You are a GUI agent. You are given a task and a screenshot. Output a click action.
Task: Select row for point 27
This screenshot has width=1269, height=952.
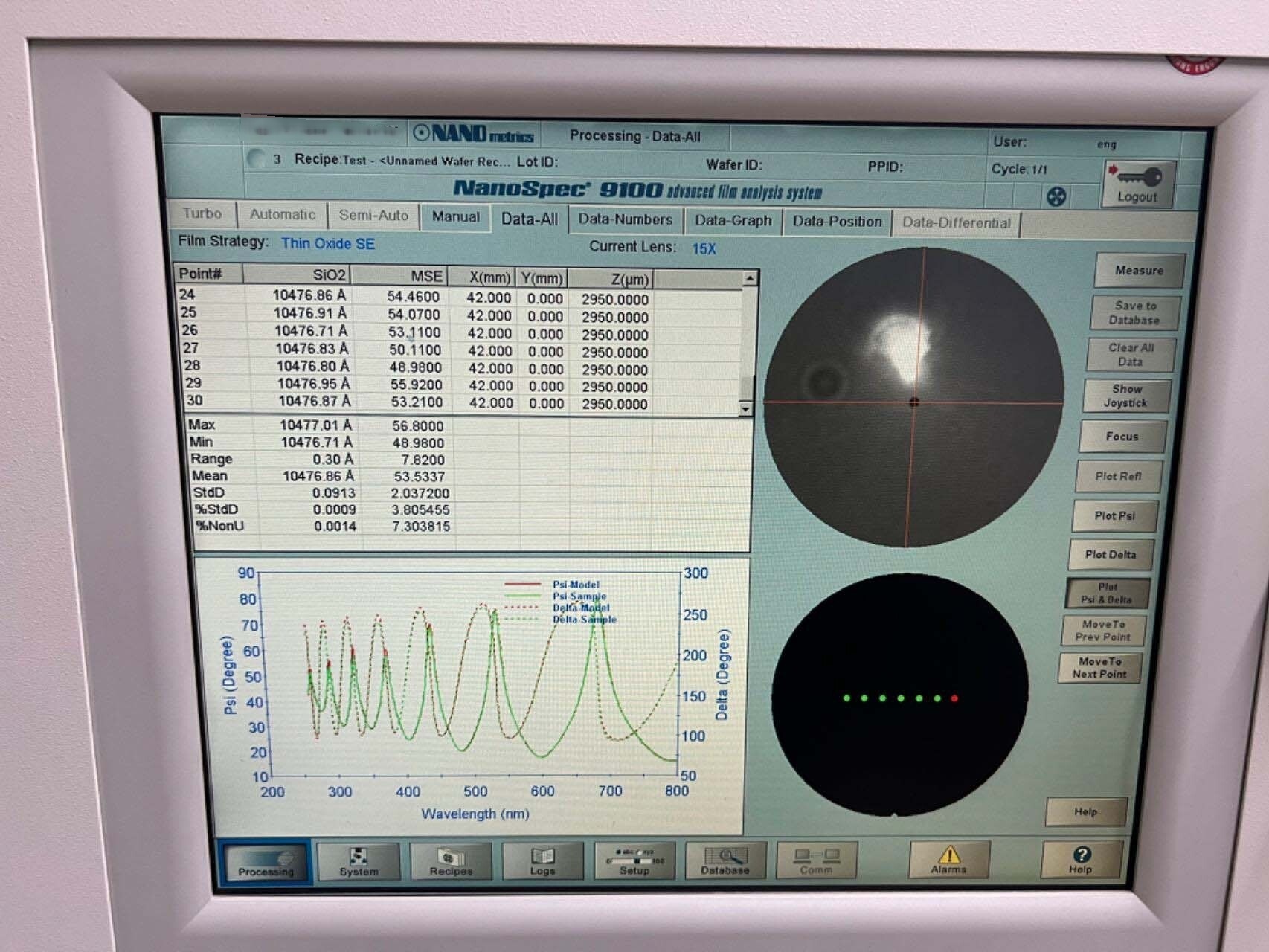[x=458, y=350]
